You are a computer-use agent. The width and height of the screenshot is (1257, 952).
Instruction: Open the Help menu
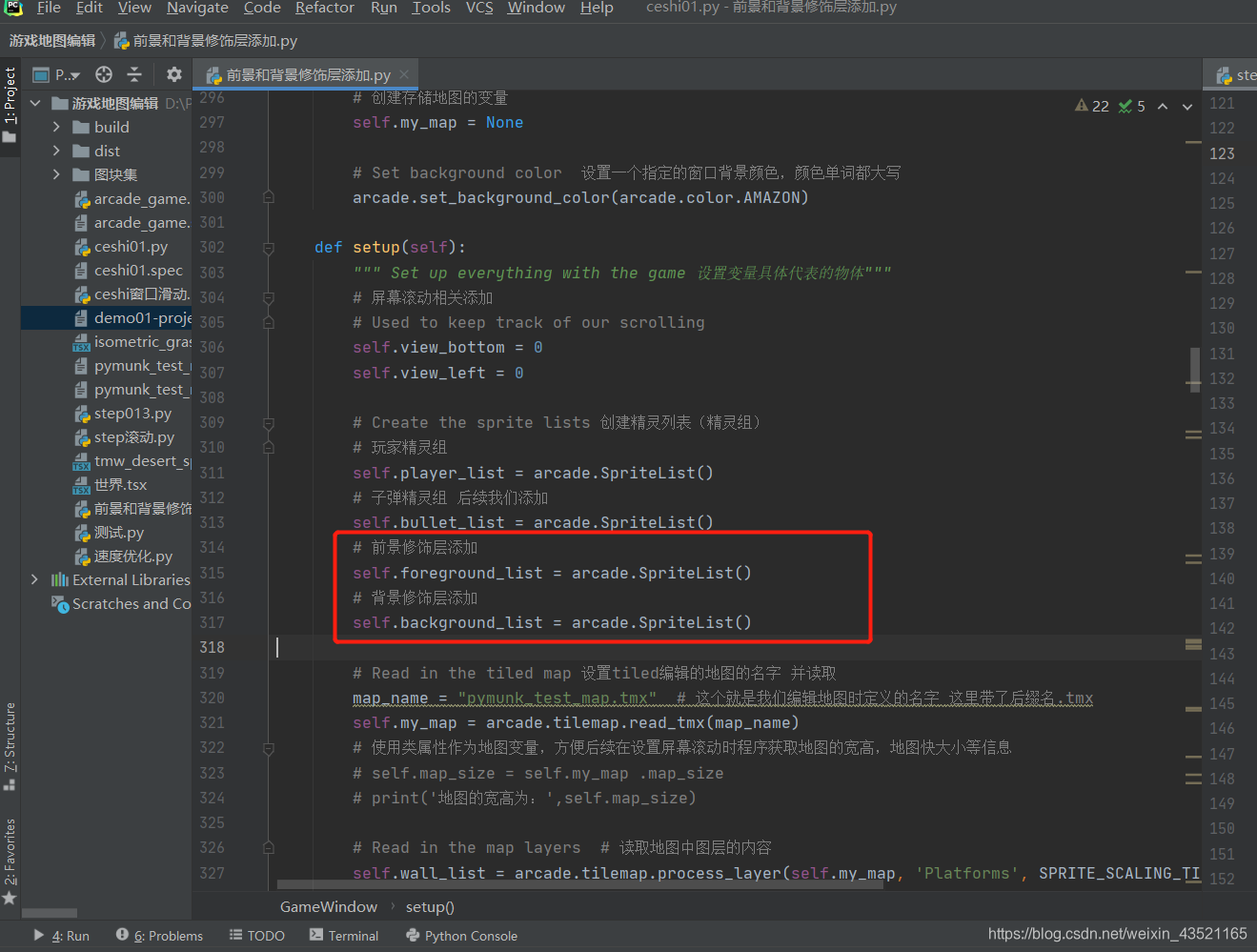[x=597, y=8]
